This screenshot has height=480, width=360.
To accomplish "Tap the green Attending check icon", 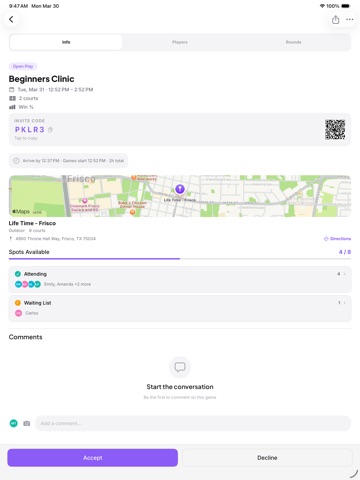I will click(18, 274).
